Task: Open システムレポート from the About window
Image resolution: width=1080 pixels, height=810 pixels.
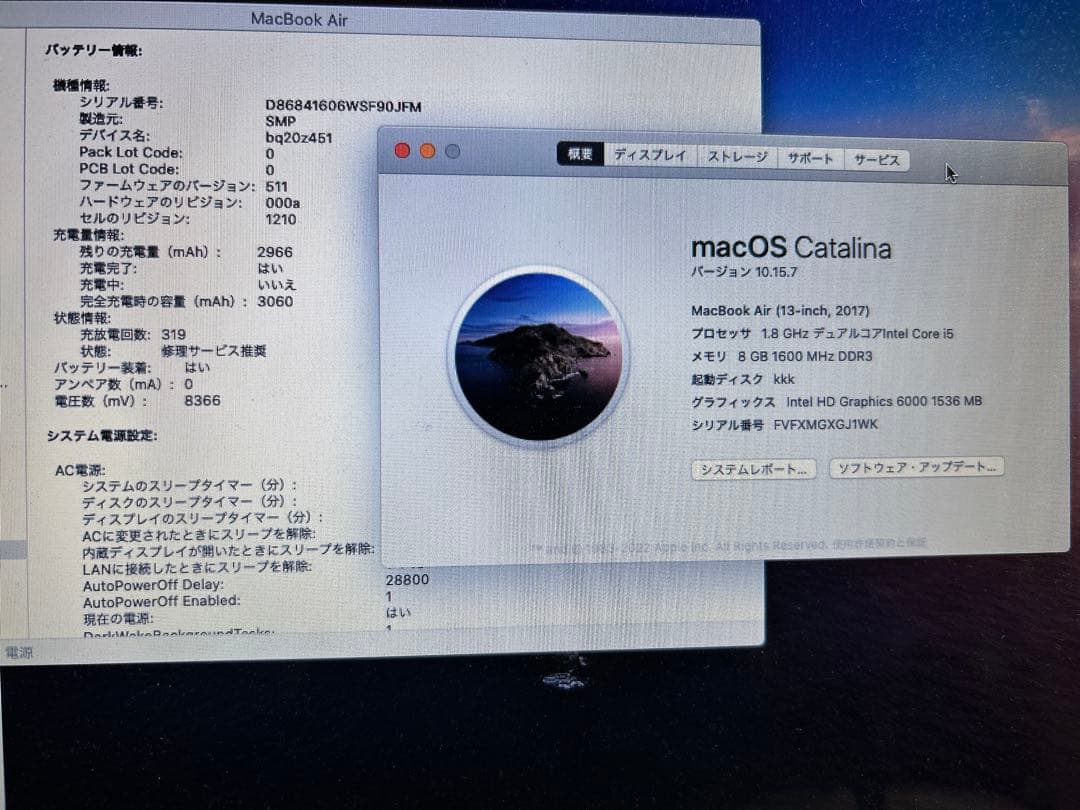Action: [x=753, y=467]
